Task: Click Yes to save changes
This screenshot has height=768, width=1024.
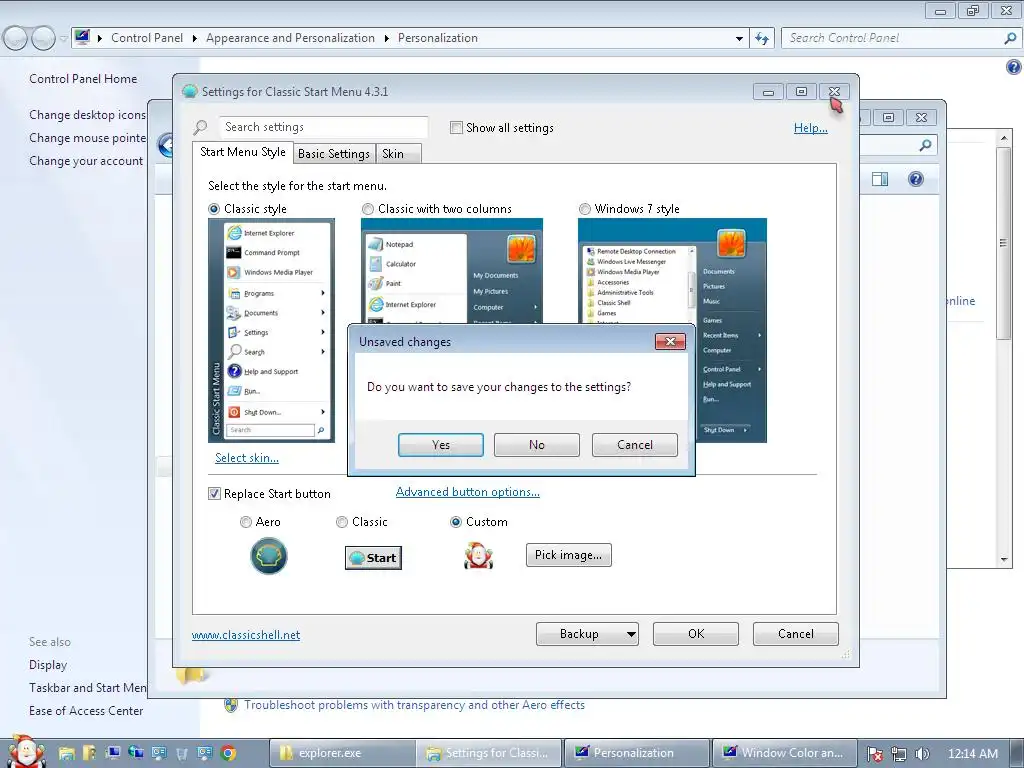Action: [x=441, y=445]
